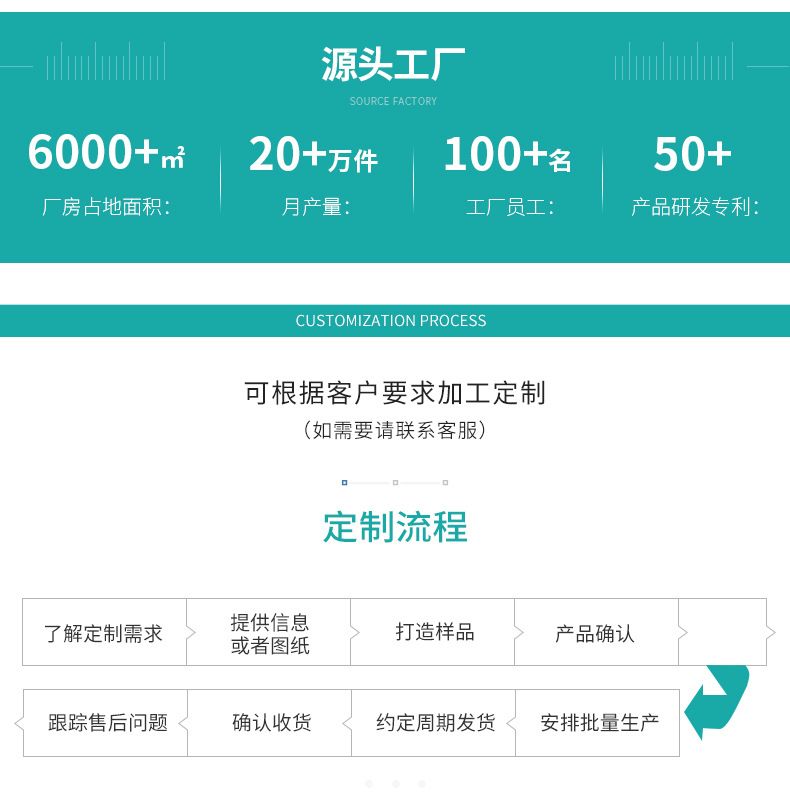The image size is (790, 804).
Task: Click the 20+万件 monthly output figure
Action: click(x=313, y=155)
